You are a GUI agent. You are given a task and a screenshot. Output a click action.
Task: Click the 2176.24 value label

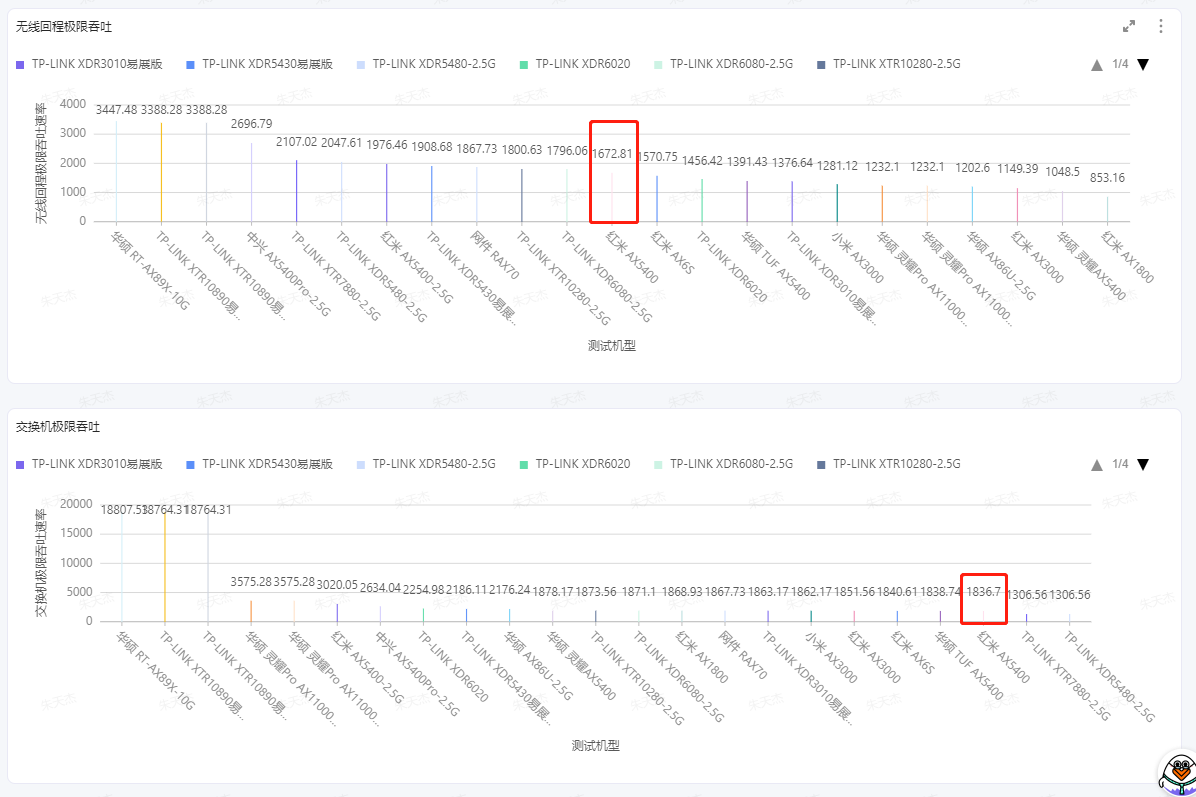[x=510, y=590]
